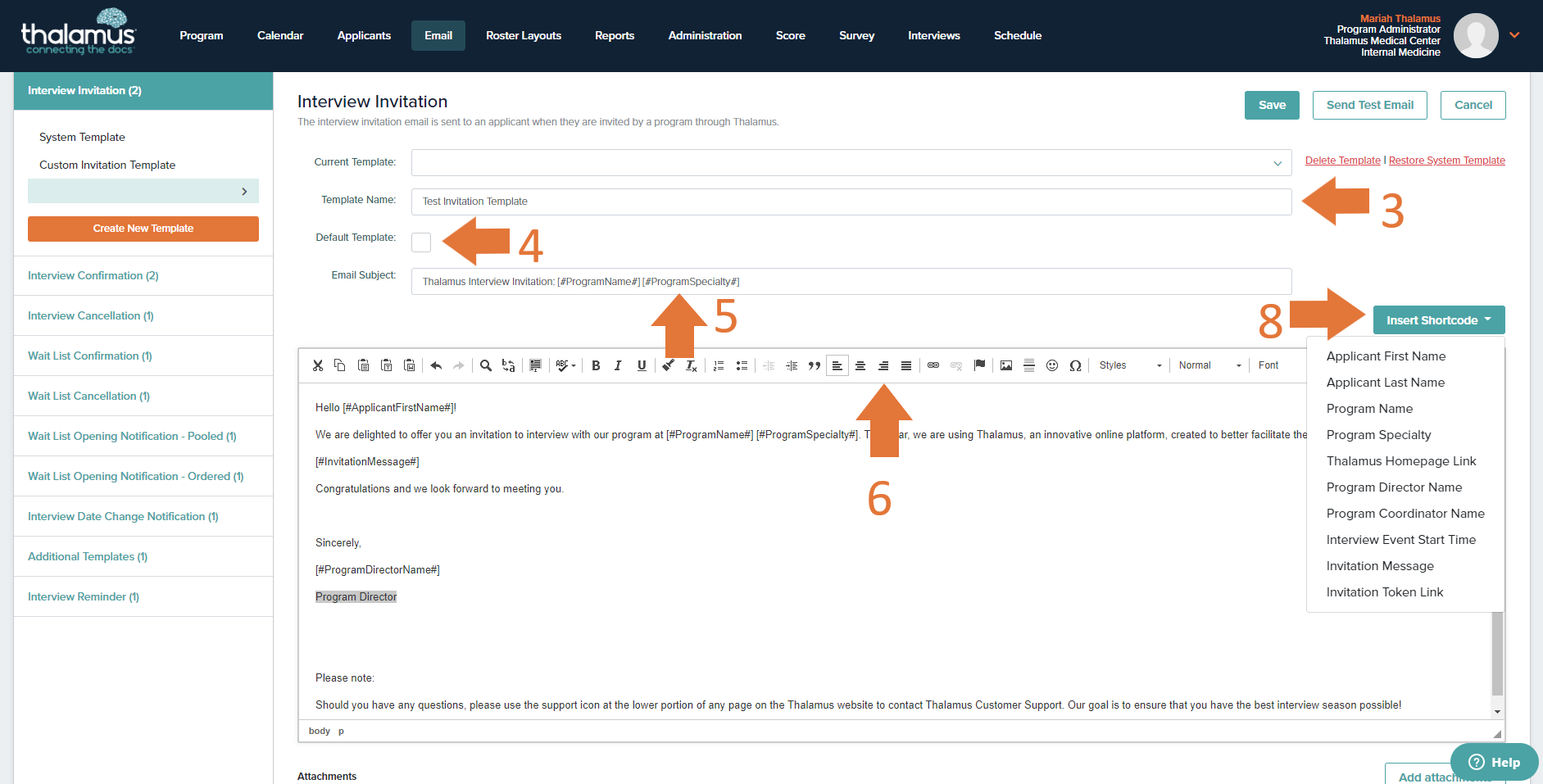
Task: Cut selected text with scissors icon
Action: 318,365
